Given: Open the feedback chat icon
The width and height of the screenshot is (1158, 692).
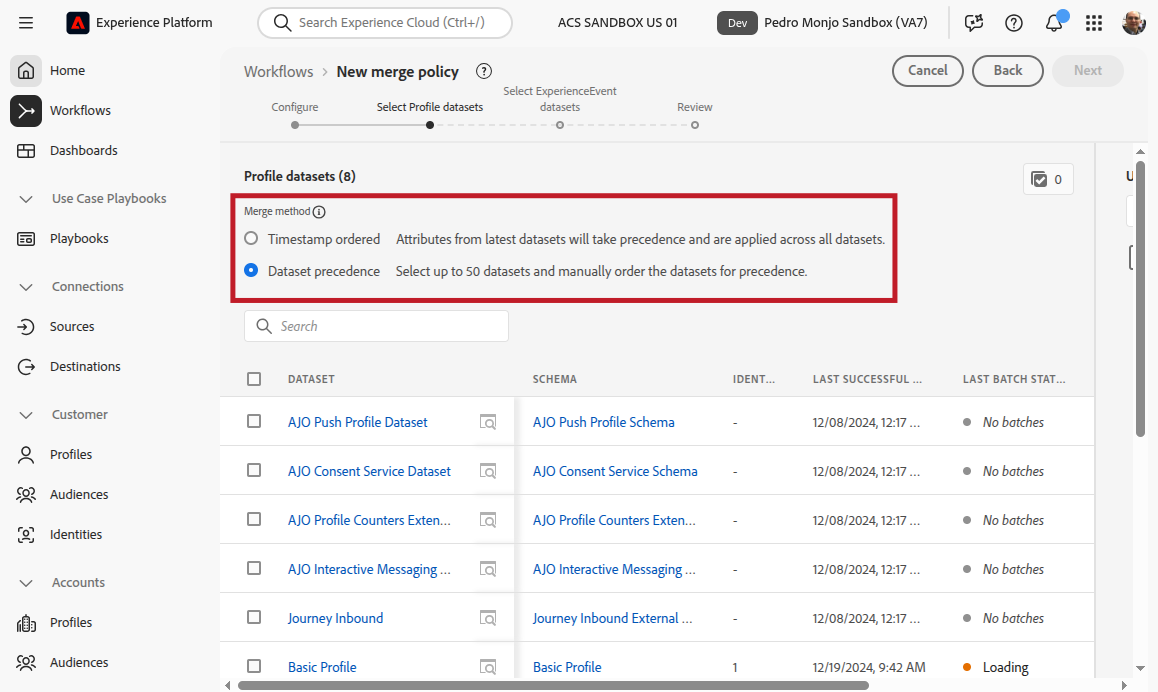Looking at the screenshot, I should click(974, 23).
